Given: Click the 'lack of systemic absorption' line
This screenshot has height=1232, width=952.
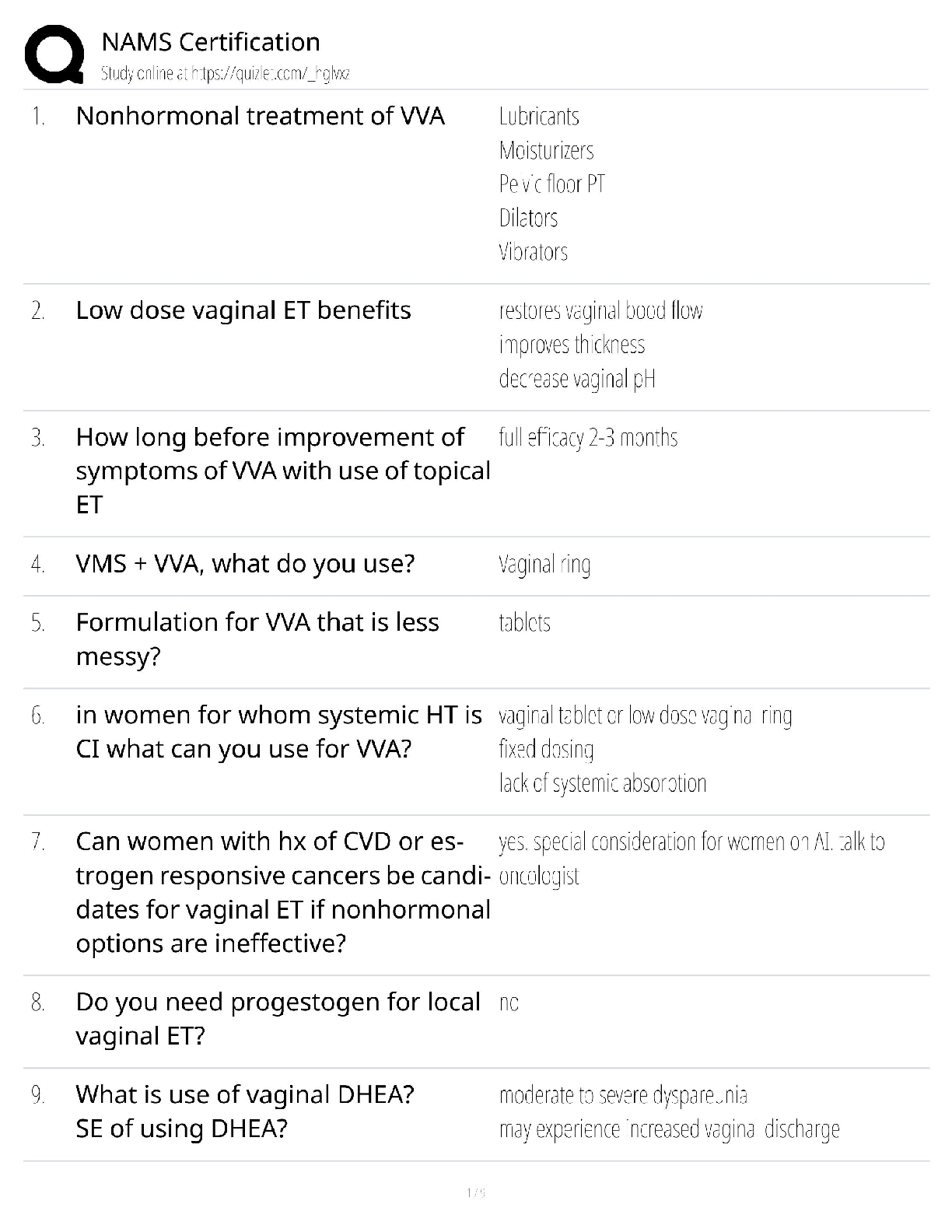Looking at the screenshot, I should [603, 783].
